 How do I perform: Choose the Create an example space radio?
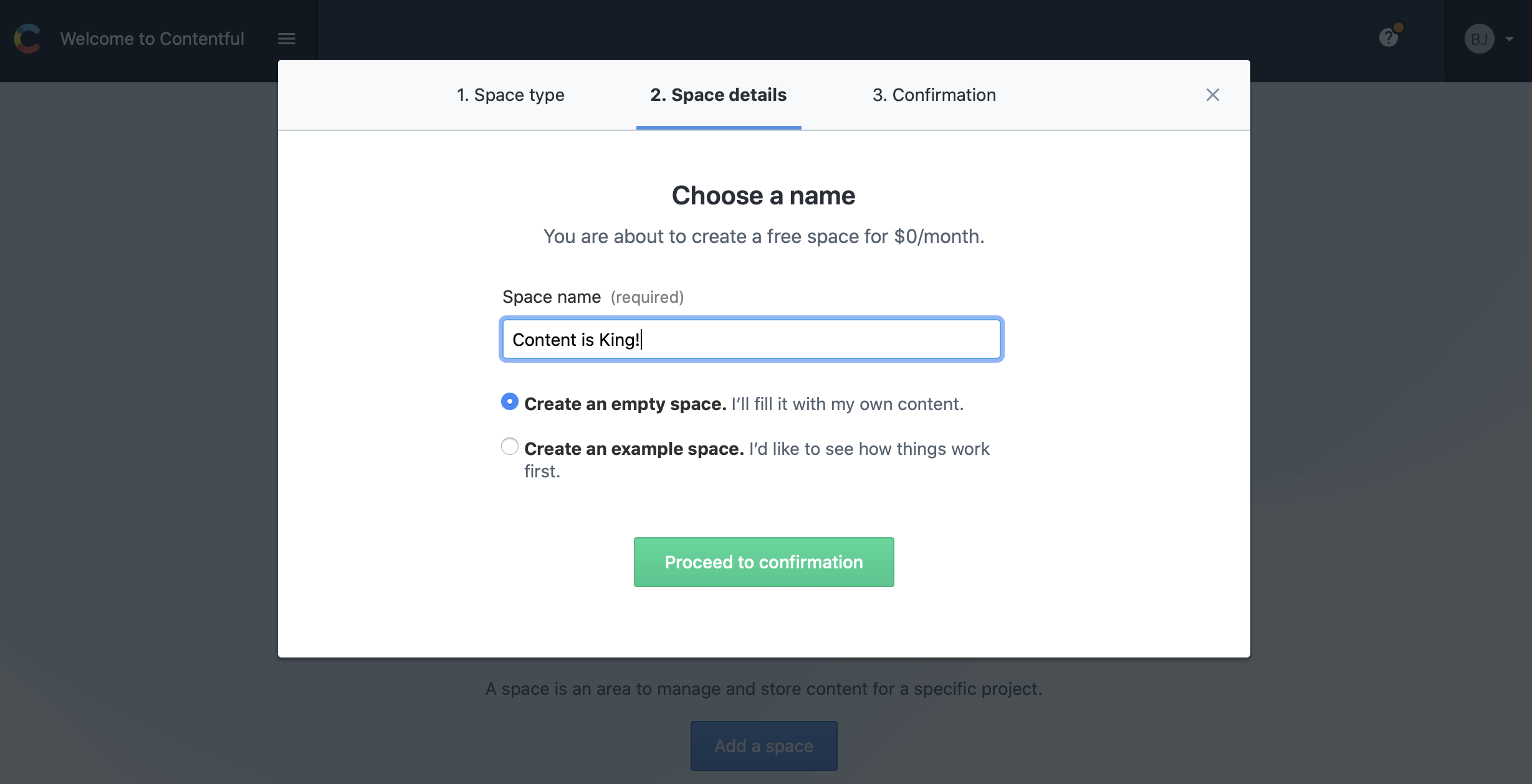pos(510,446)
